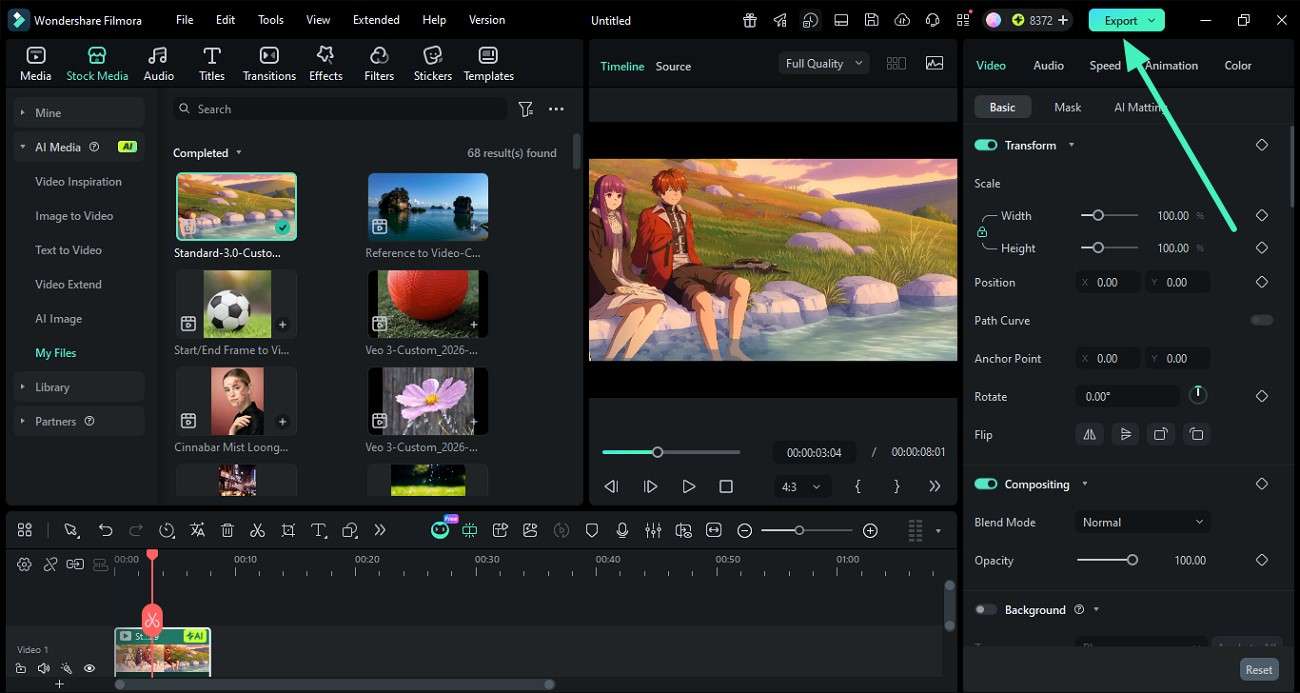
Task: Open Video Inspiration in sidebar
Action: (78, 182)
